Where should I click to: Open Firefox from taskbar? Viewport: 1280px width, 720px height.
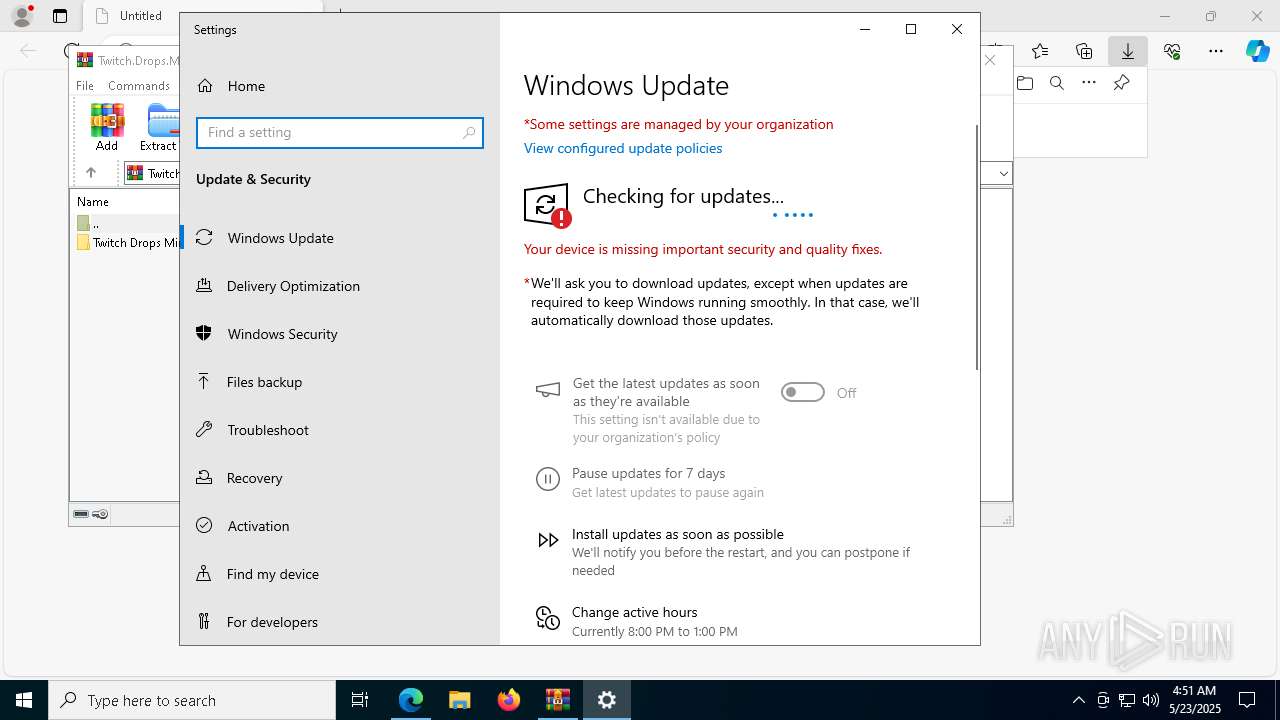[509, 700]
